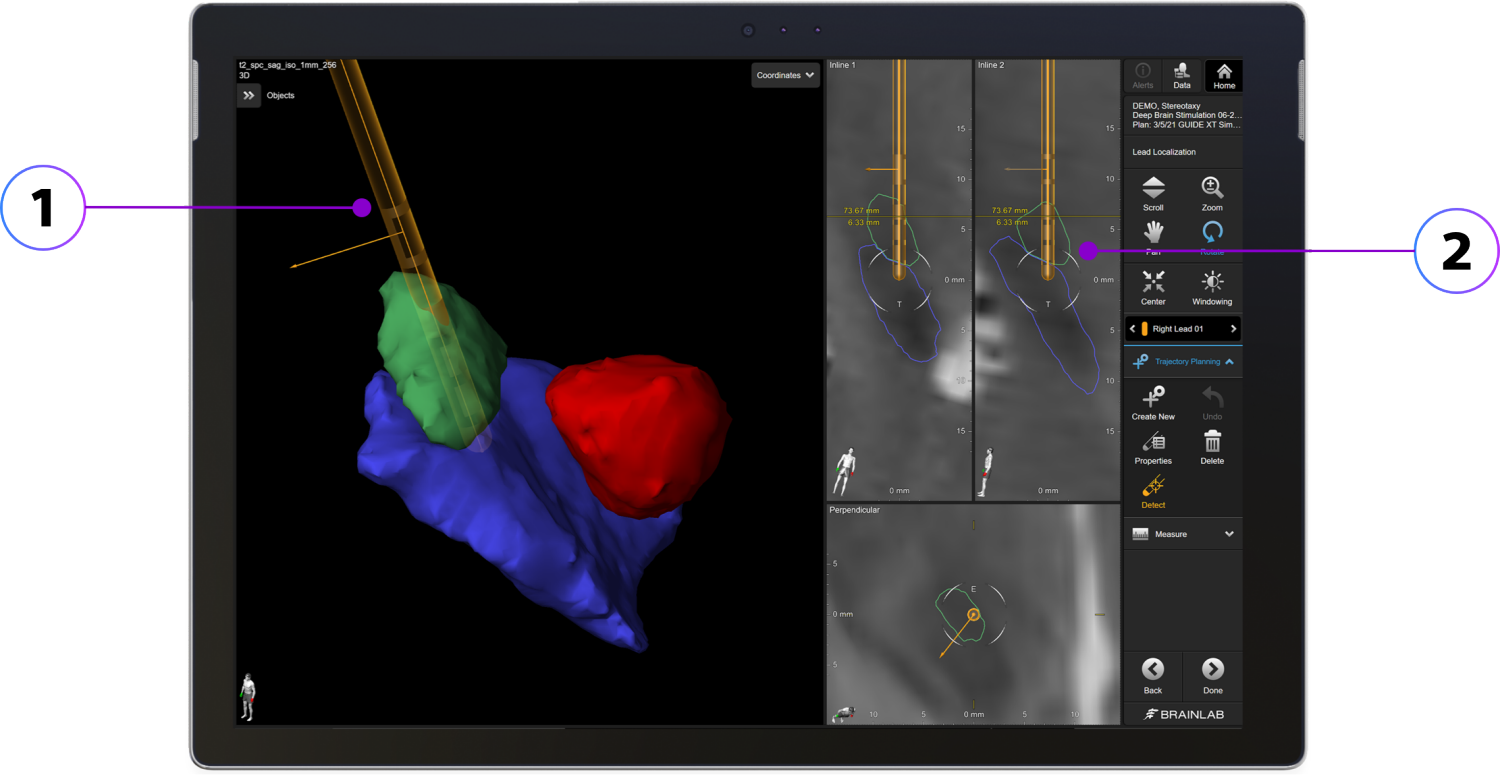Switch to the Data tab
This screenshot has width=1500, height=775.
point(1182,75)
